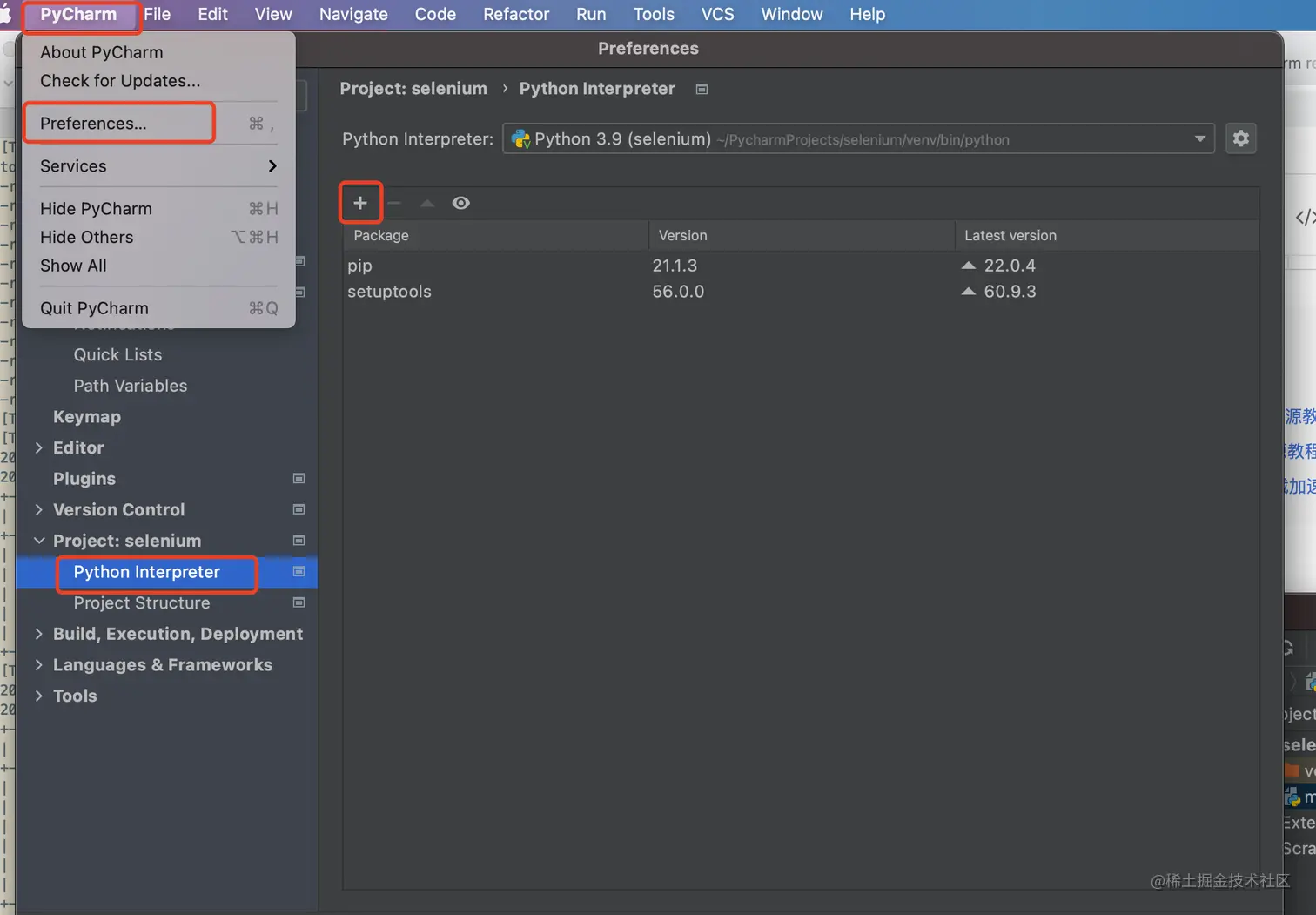
Task: Open the Run menu
Action: coord(591,15)
